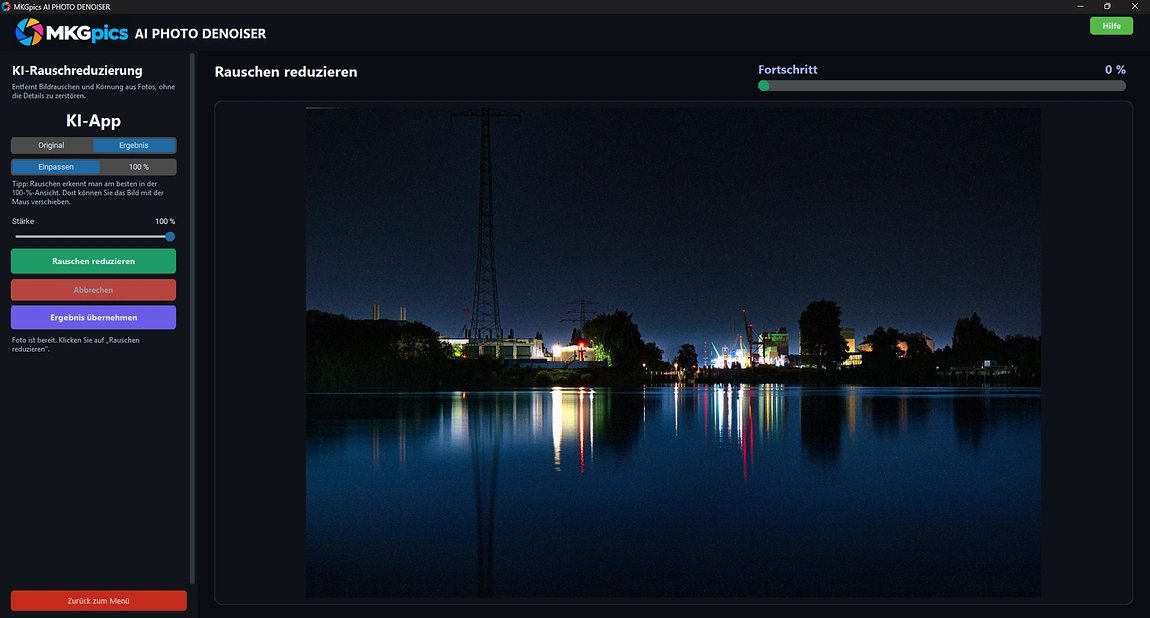Click the MKGpics aperture logo icon
The width and height of the screenshot is (1150, 618).
point(29,32)
